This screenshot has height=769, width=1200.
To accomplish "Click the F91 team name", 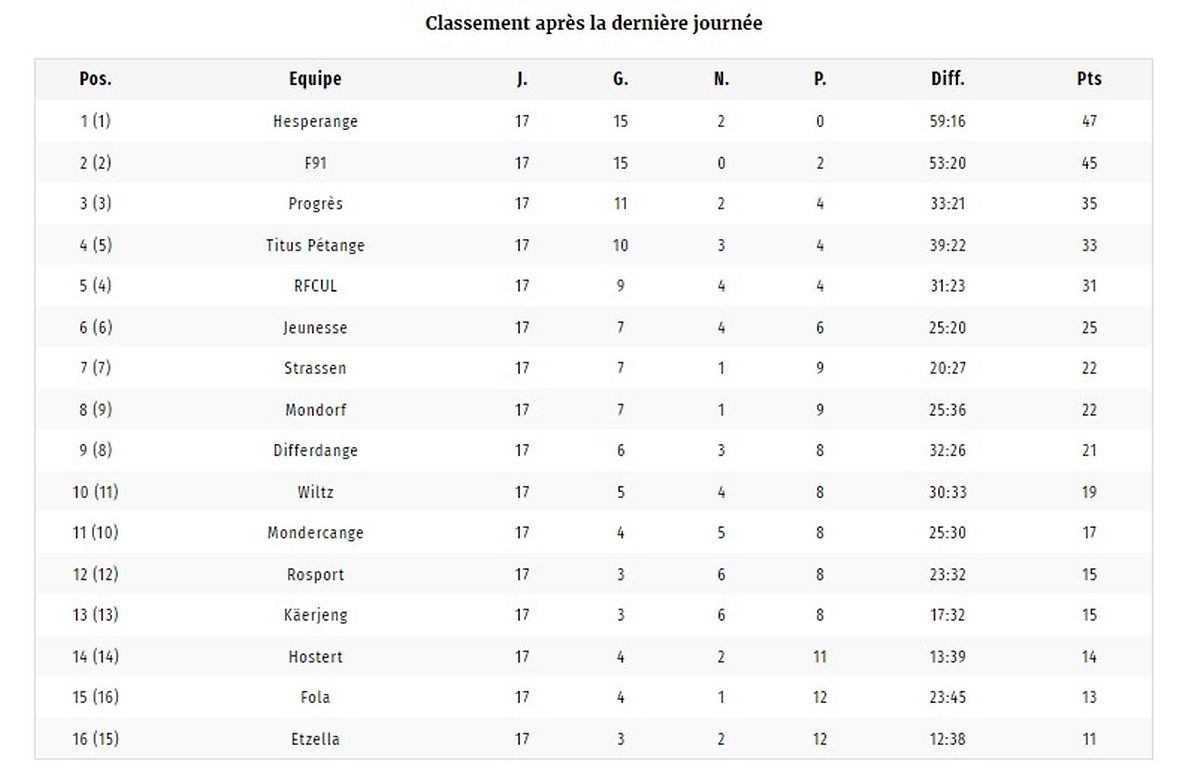I will pos(315,163).
